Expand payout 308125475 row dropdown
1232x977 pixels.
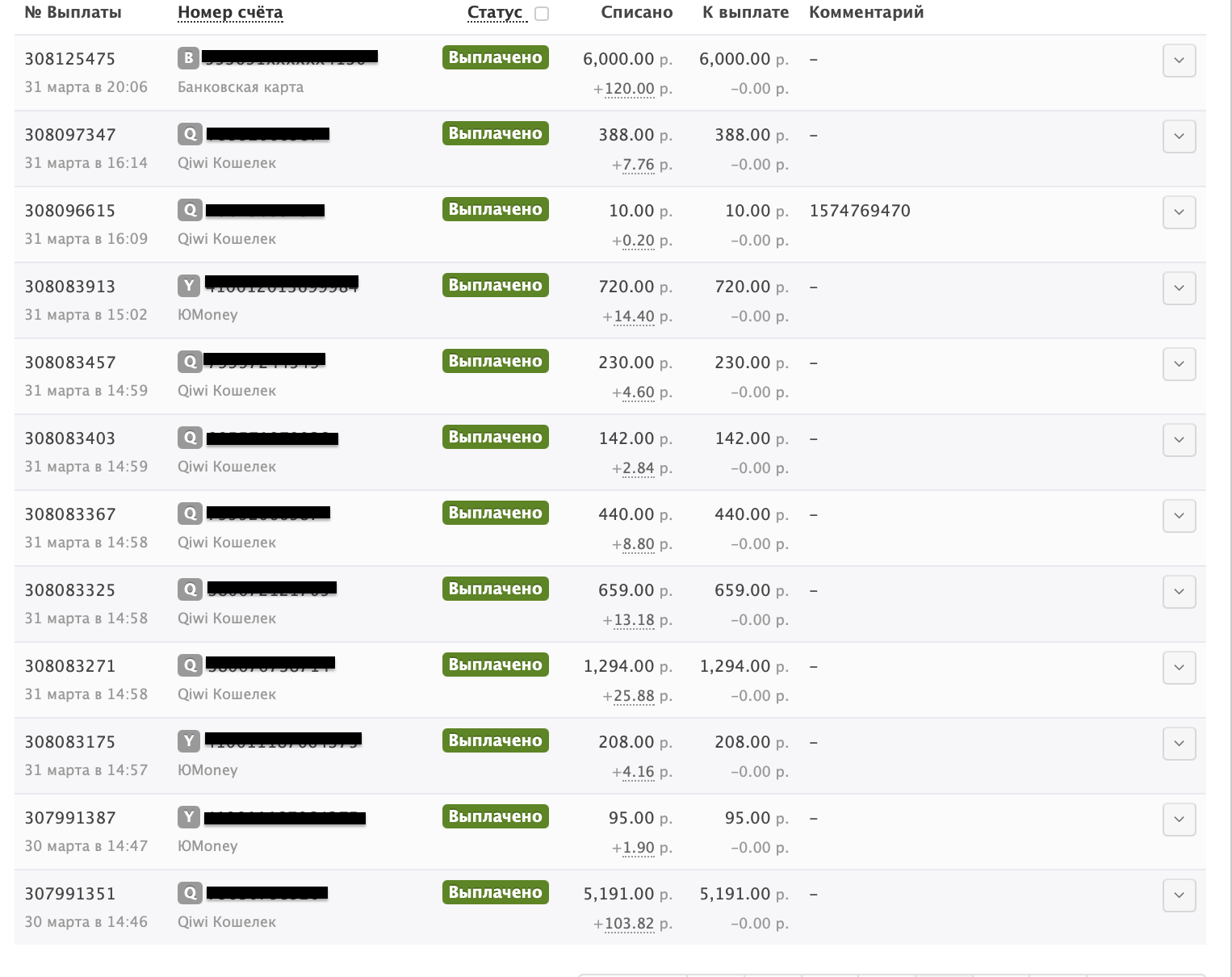tap(1179, 61)
